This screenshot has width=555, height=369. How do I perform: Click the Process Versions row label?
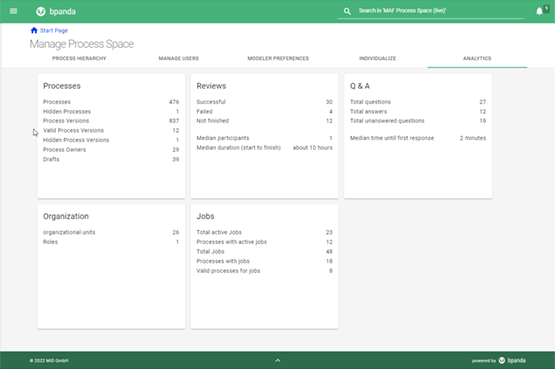66,121
